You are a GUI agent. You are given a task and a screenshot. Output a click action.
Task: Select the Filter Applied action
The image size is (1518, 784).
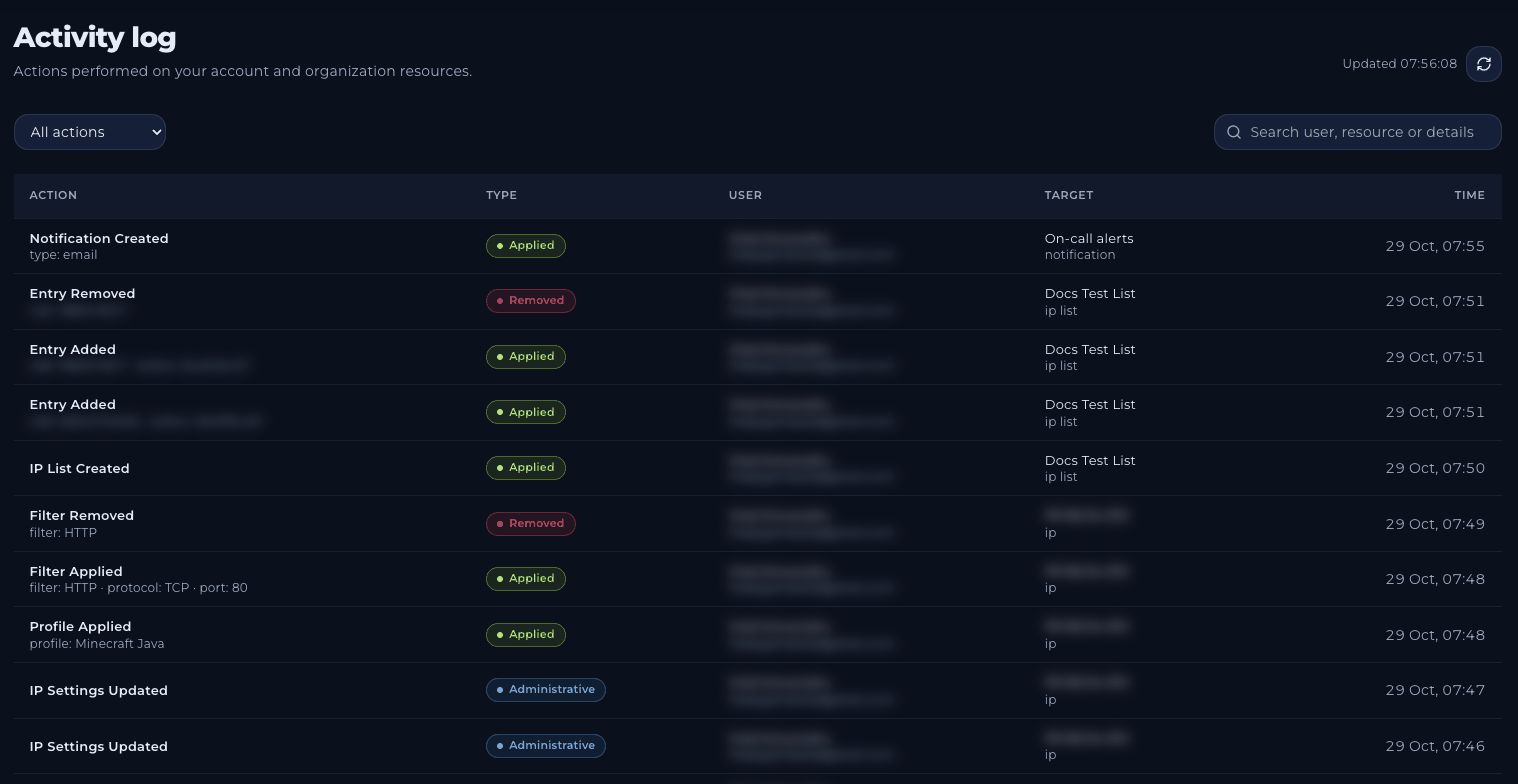click(x=76, y=571)
